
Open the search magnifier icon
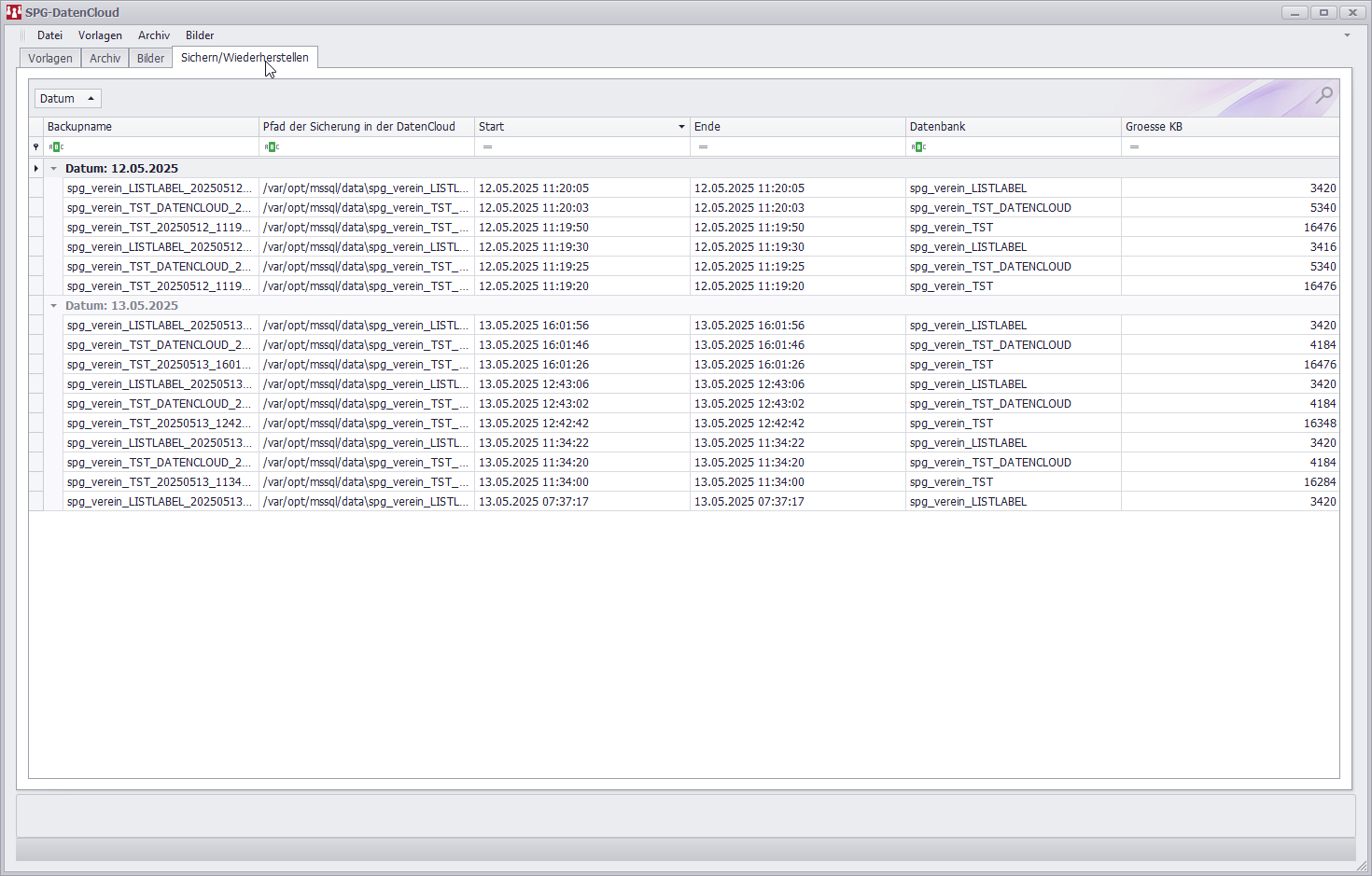1323,95
